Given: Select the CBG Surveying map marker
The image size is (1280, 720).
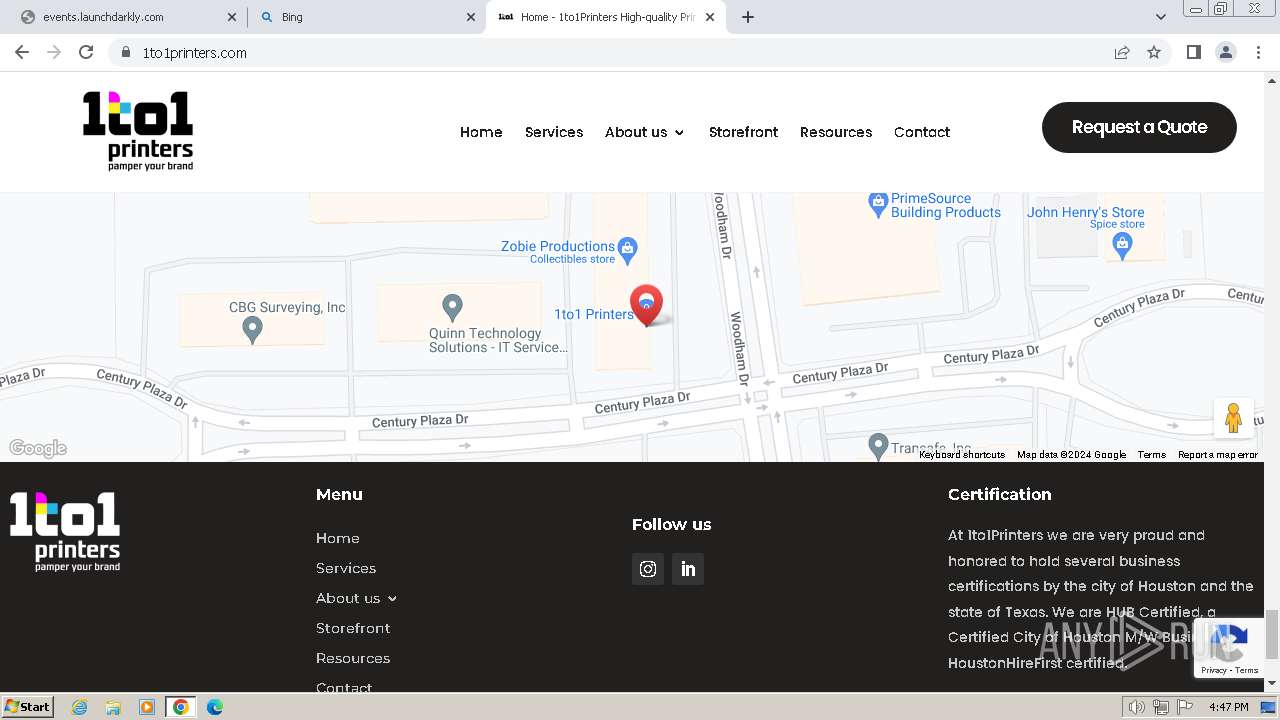Looking at the screenshot, I should (x=253, y=329).
